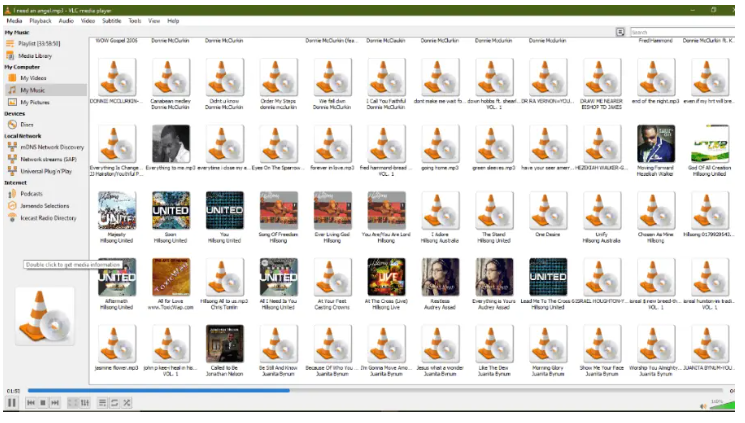The height and width of the screenshot is (423, 745).
Task: Open the Audio menu
Action: click(66, 21)
